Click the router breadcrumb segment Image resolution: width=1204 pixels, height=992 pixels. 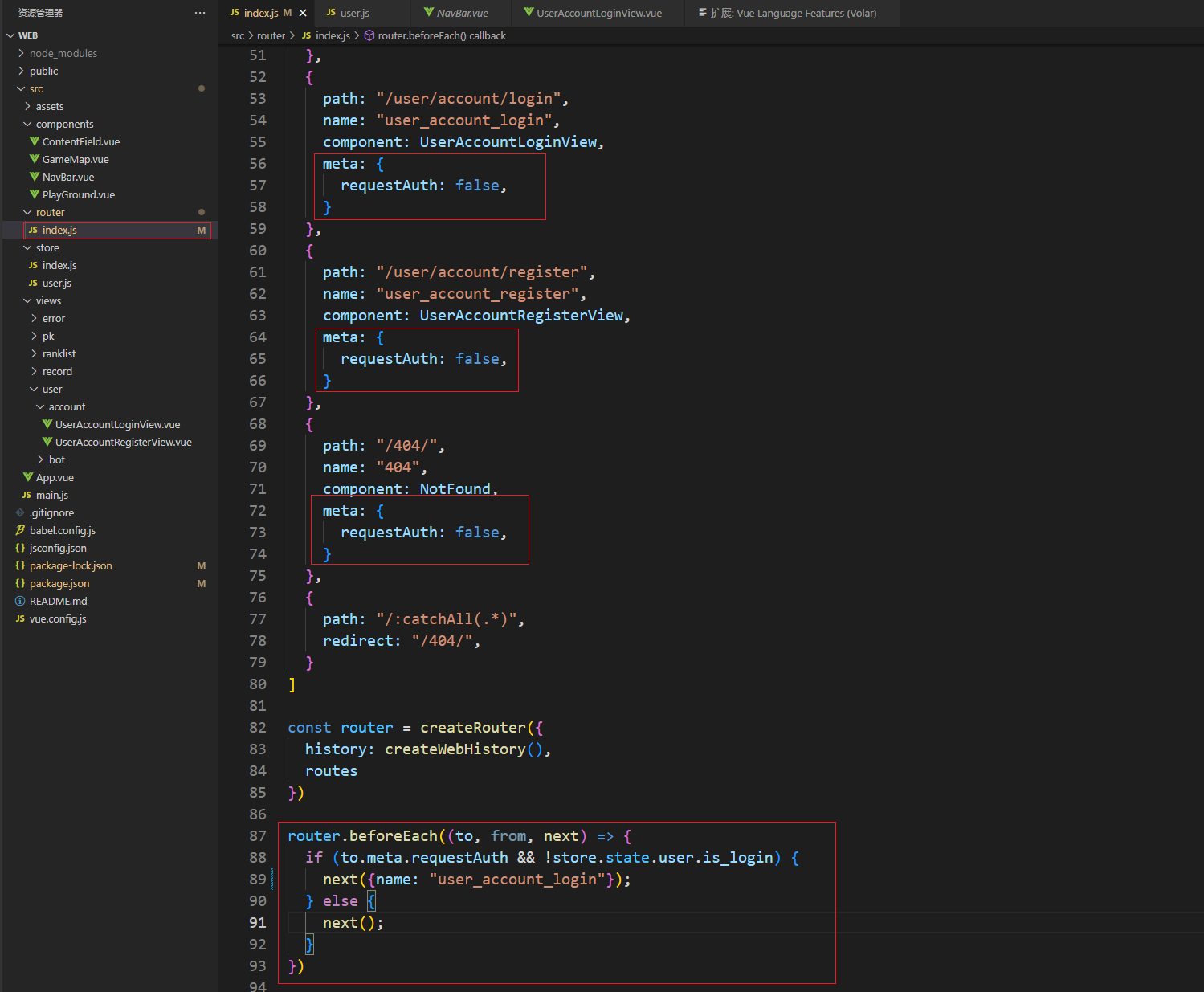coord(271,35)
